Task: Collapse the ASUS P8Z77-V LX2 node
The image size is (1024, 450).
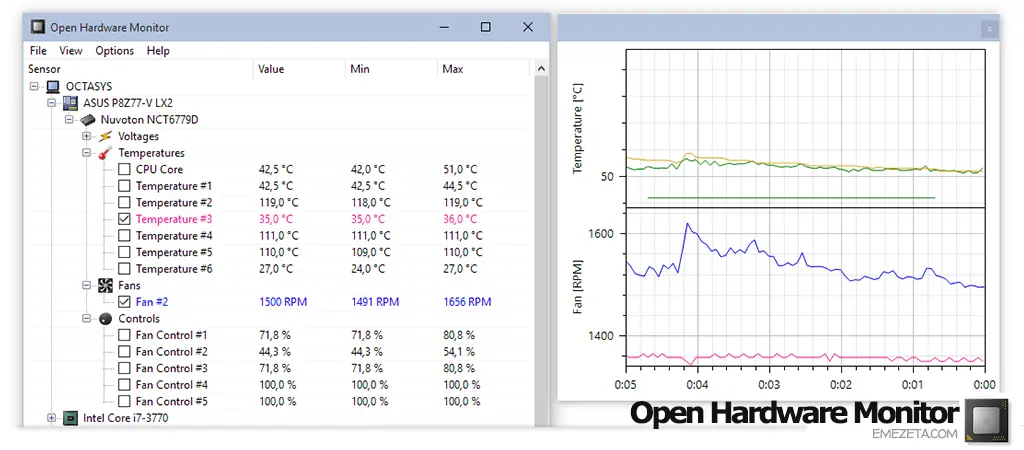Action: tap(52, 103)
